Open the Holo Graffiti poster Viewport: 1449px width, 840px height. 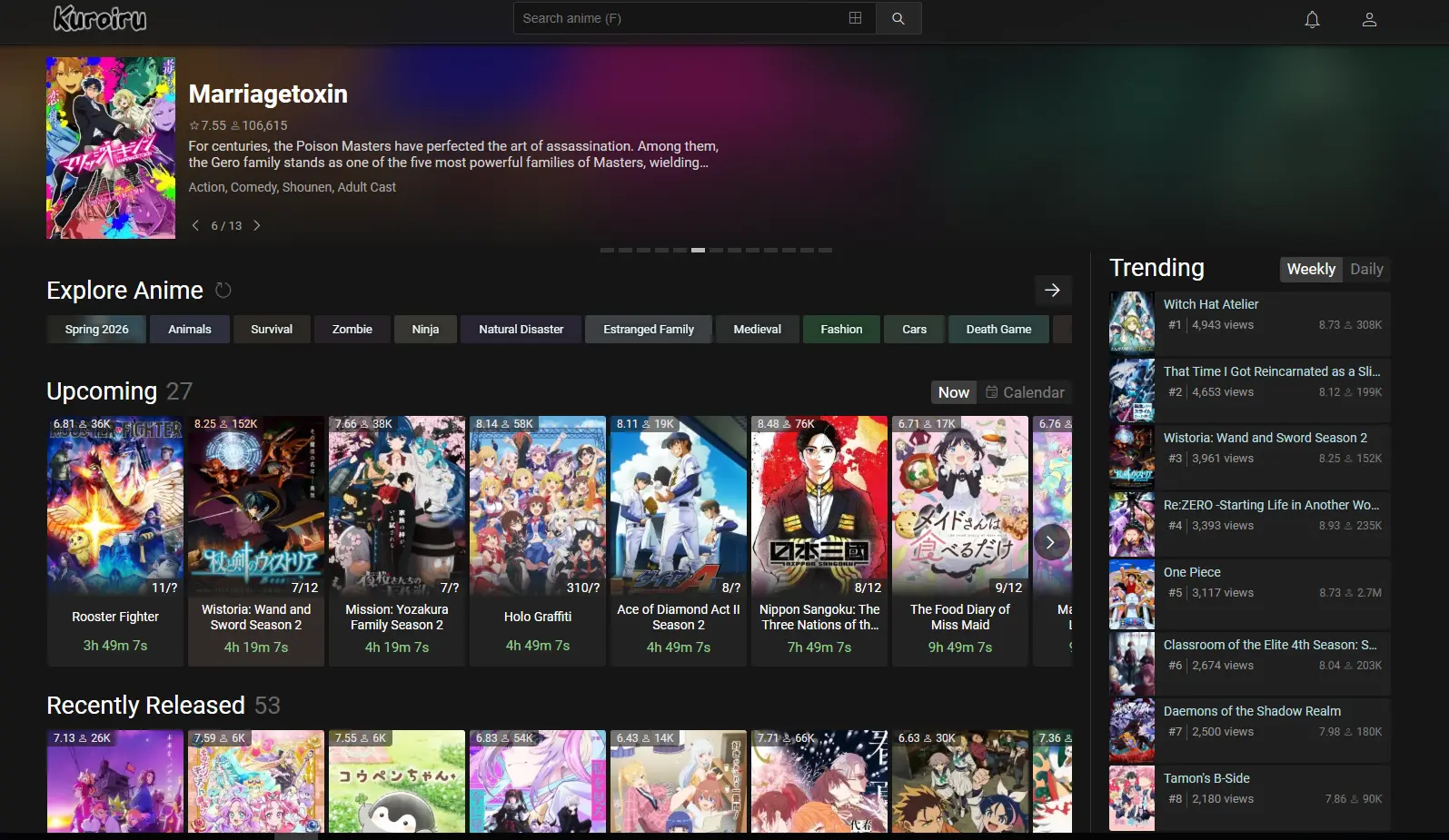[x=538, y=506]
